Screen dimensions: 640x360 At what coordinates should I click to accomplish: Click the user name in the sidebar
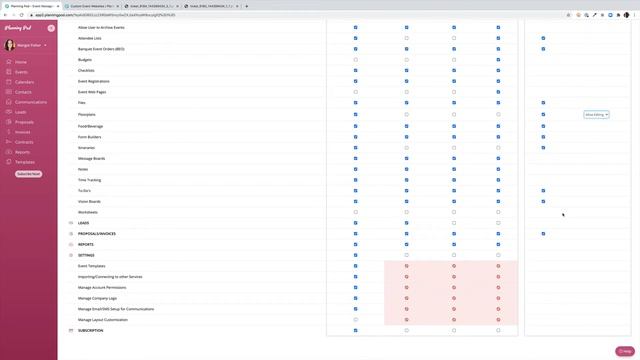pos(29,45)
